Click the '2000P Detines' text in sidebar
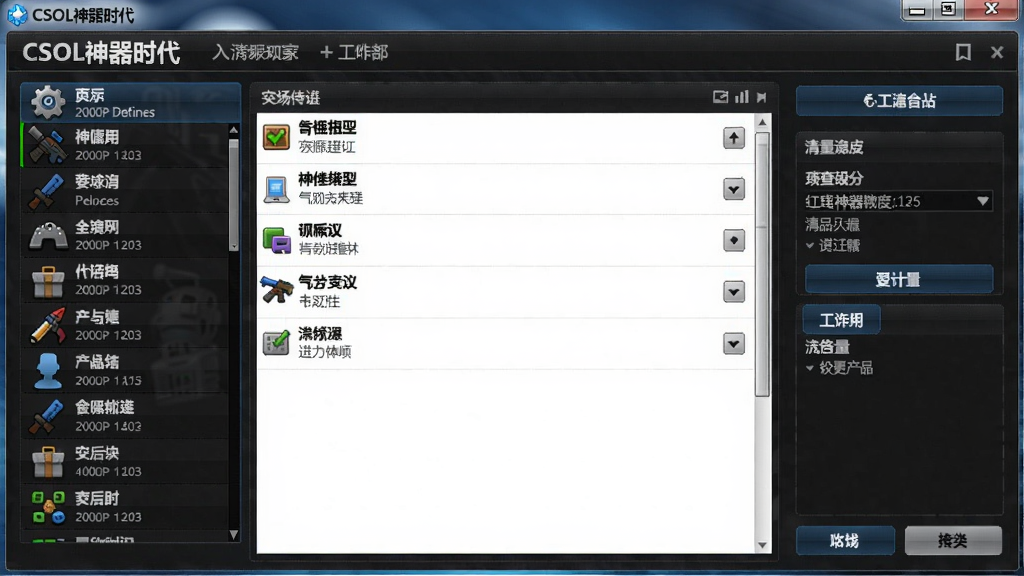 pyautogui.click(x=115, y=112)
